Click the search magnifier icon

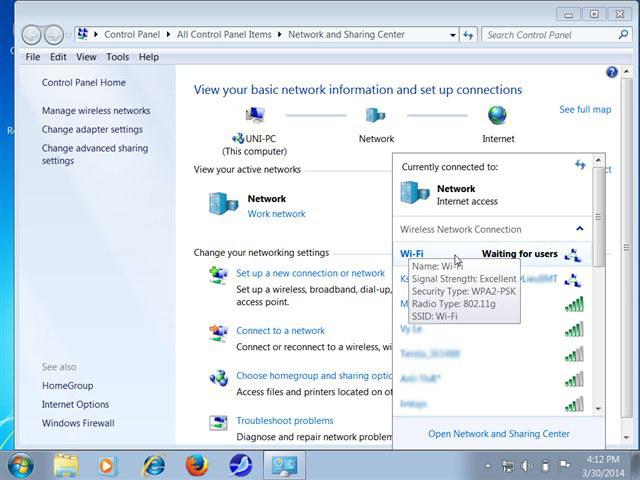pos(623,35)
